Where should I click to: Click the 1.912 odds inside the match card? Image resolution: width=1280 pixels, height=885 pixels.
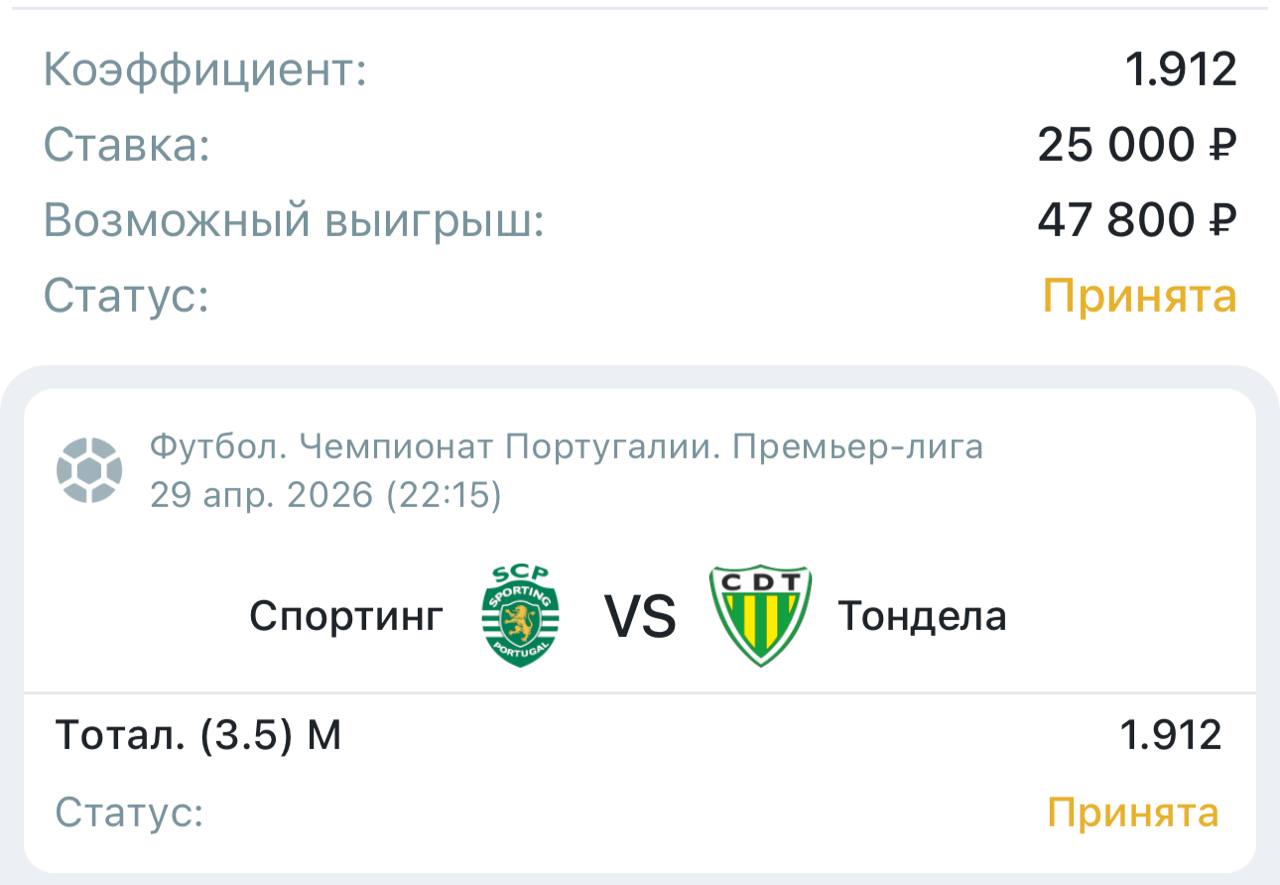point(1171,735)
